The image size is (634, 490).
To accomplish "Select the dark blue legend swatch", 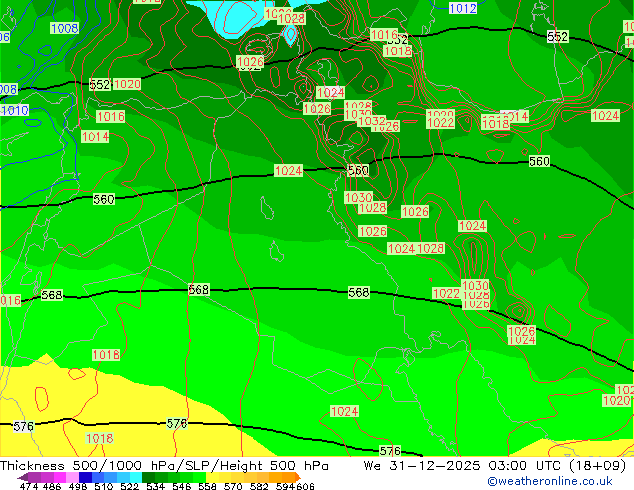I will pos(87,478).
